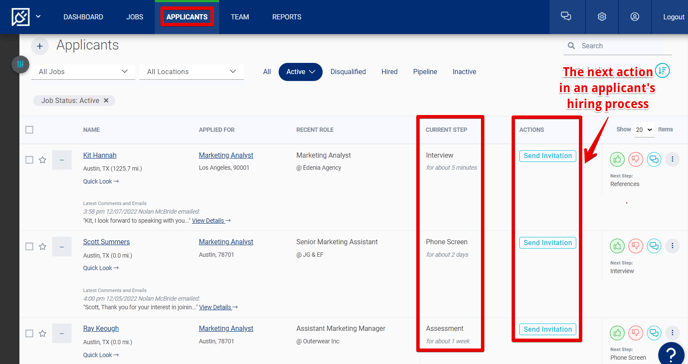Open the Dashboard tab
688x364 pixels.
[83, 17]
